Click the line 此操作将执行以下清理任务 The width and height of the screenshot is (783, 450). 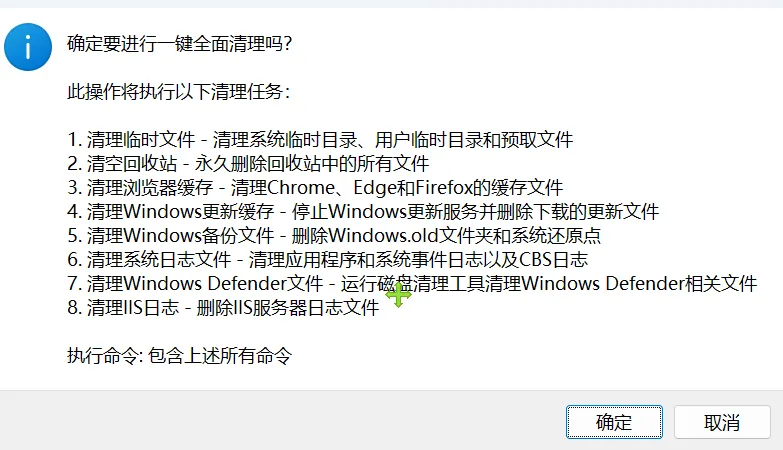pyautogui.click(x=178, y=92)
